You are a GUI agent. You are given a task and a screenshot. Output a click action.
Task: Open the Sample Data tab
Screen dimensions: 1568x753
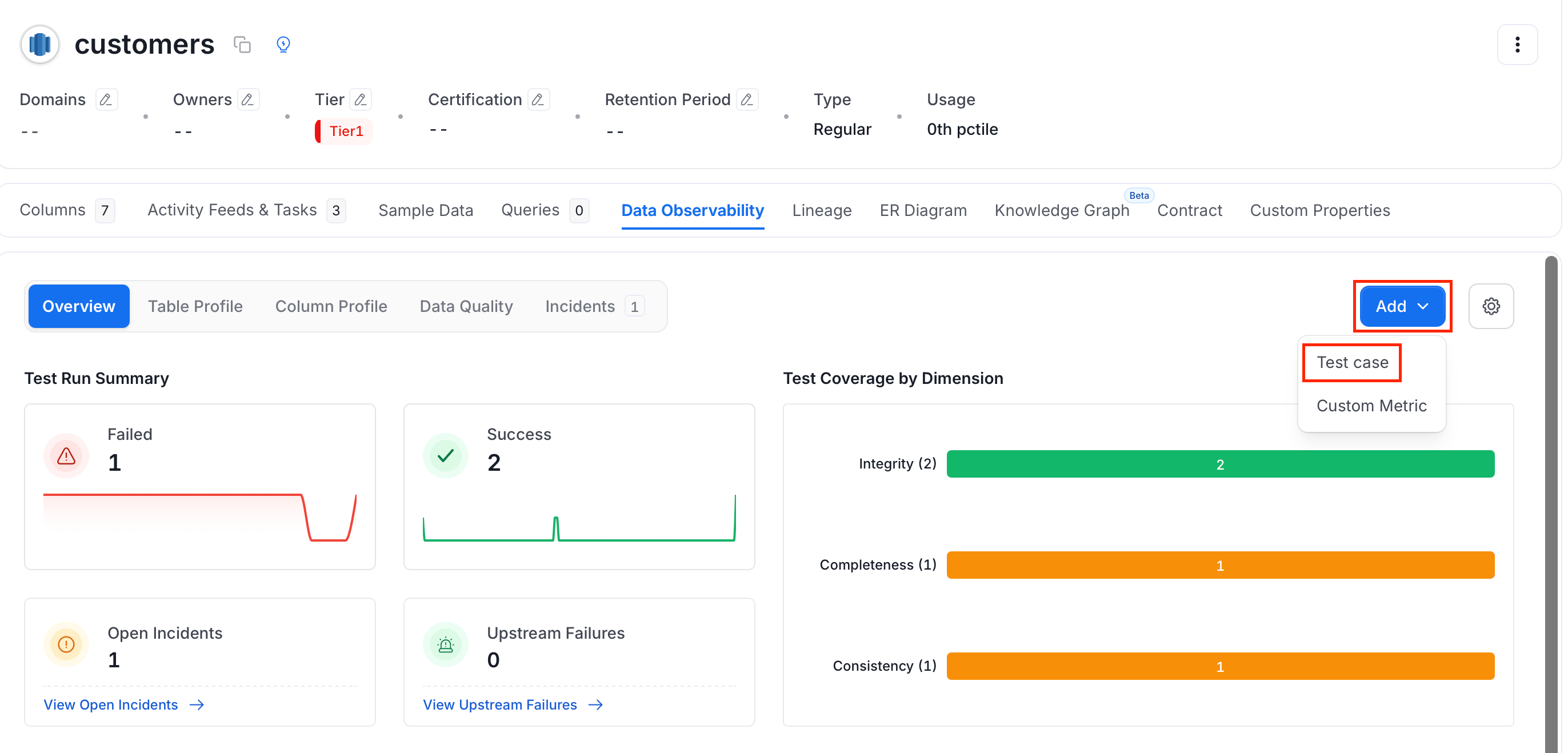426,211
